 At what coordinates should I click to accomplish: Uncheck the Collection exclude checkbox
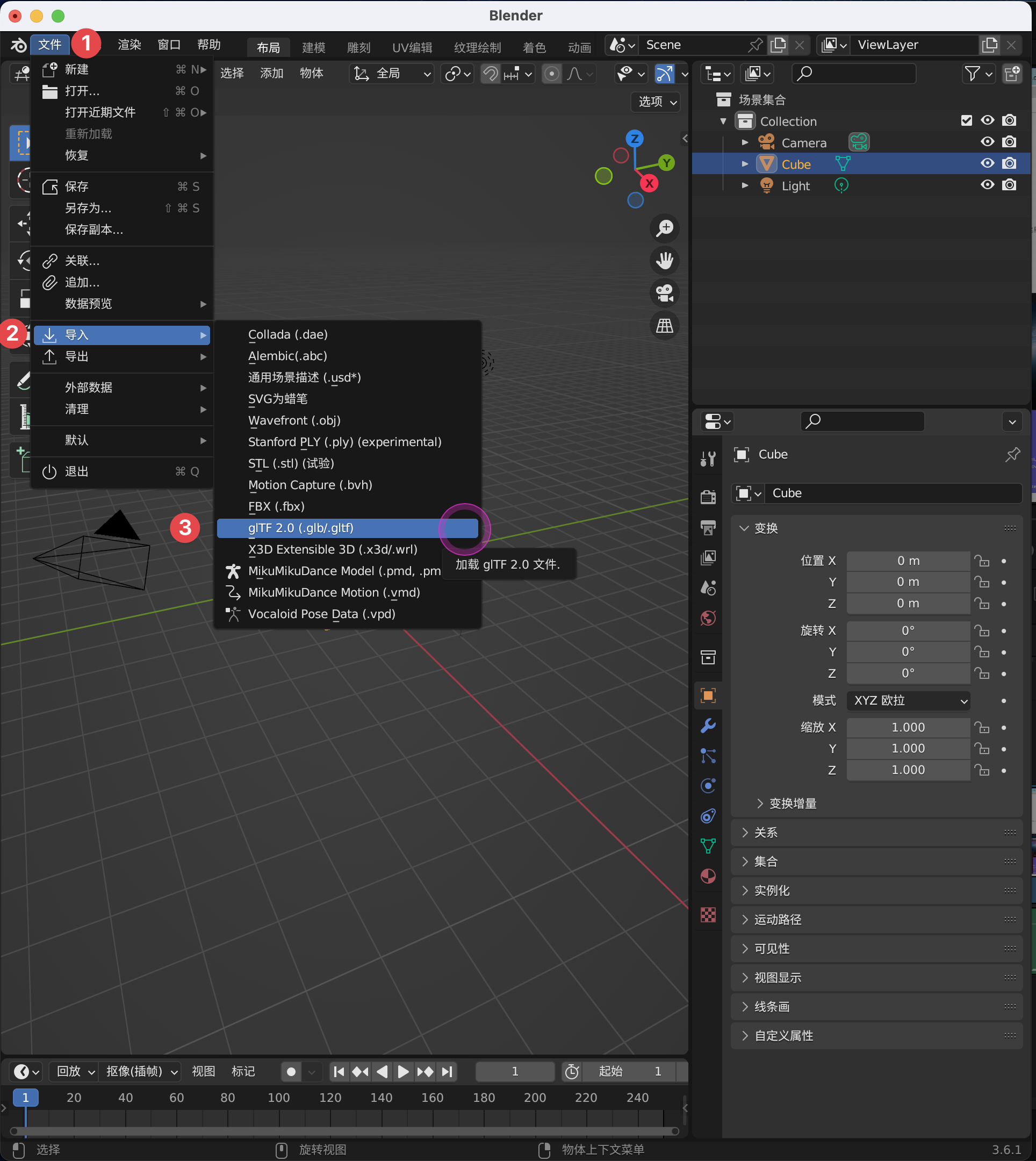(x=966, y=121)
